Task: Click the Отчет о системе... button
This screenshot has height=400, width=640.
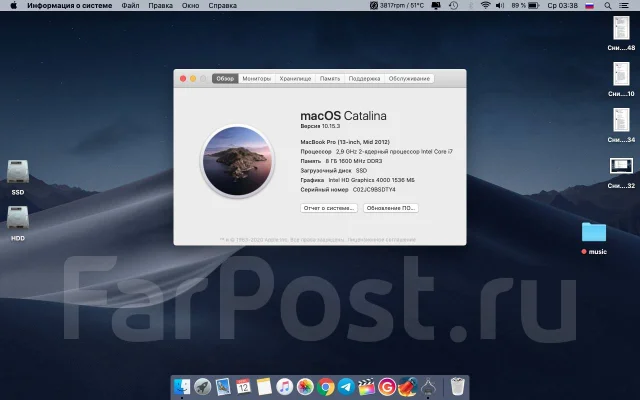Action: tap(329, 208)
